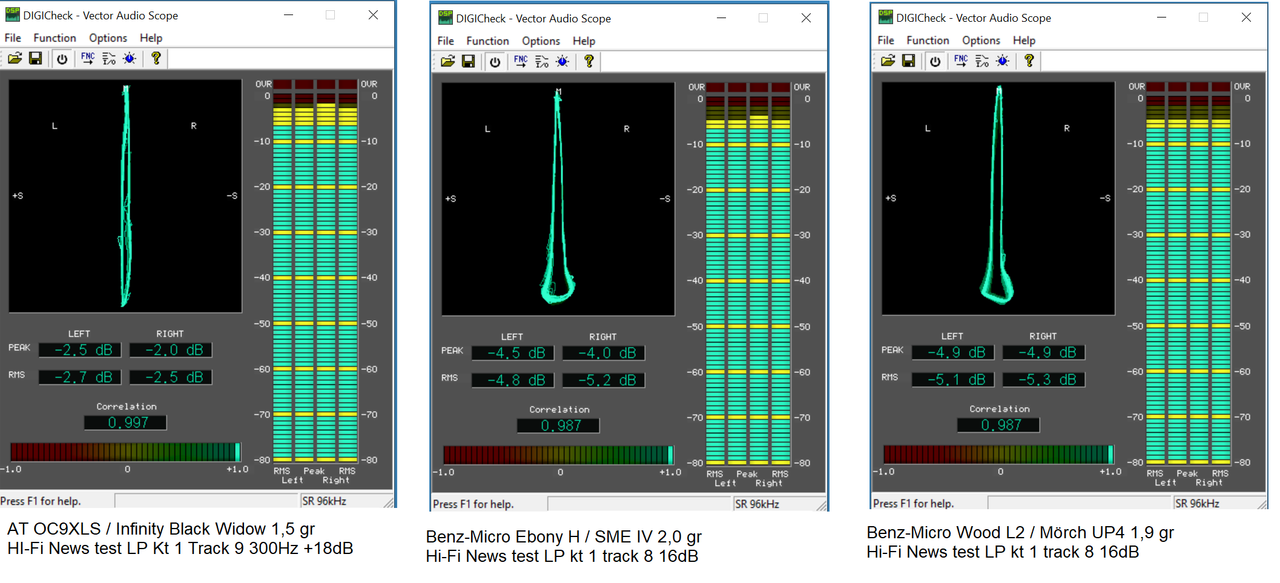Save icon in right DIGICheck window

[x=909, y=61]
